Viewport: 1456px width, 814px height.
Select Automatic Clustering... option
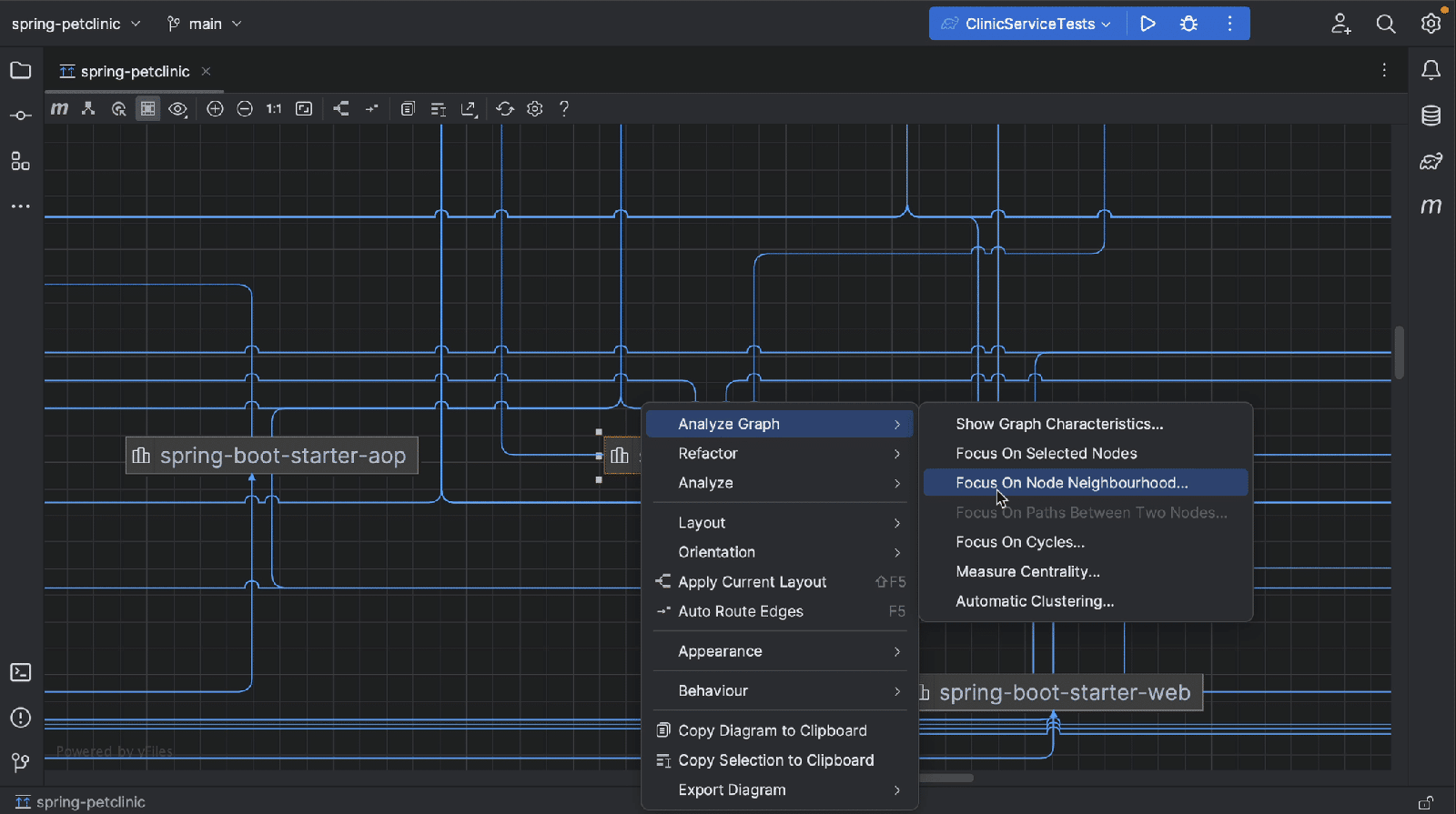point(1086,601)
